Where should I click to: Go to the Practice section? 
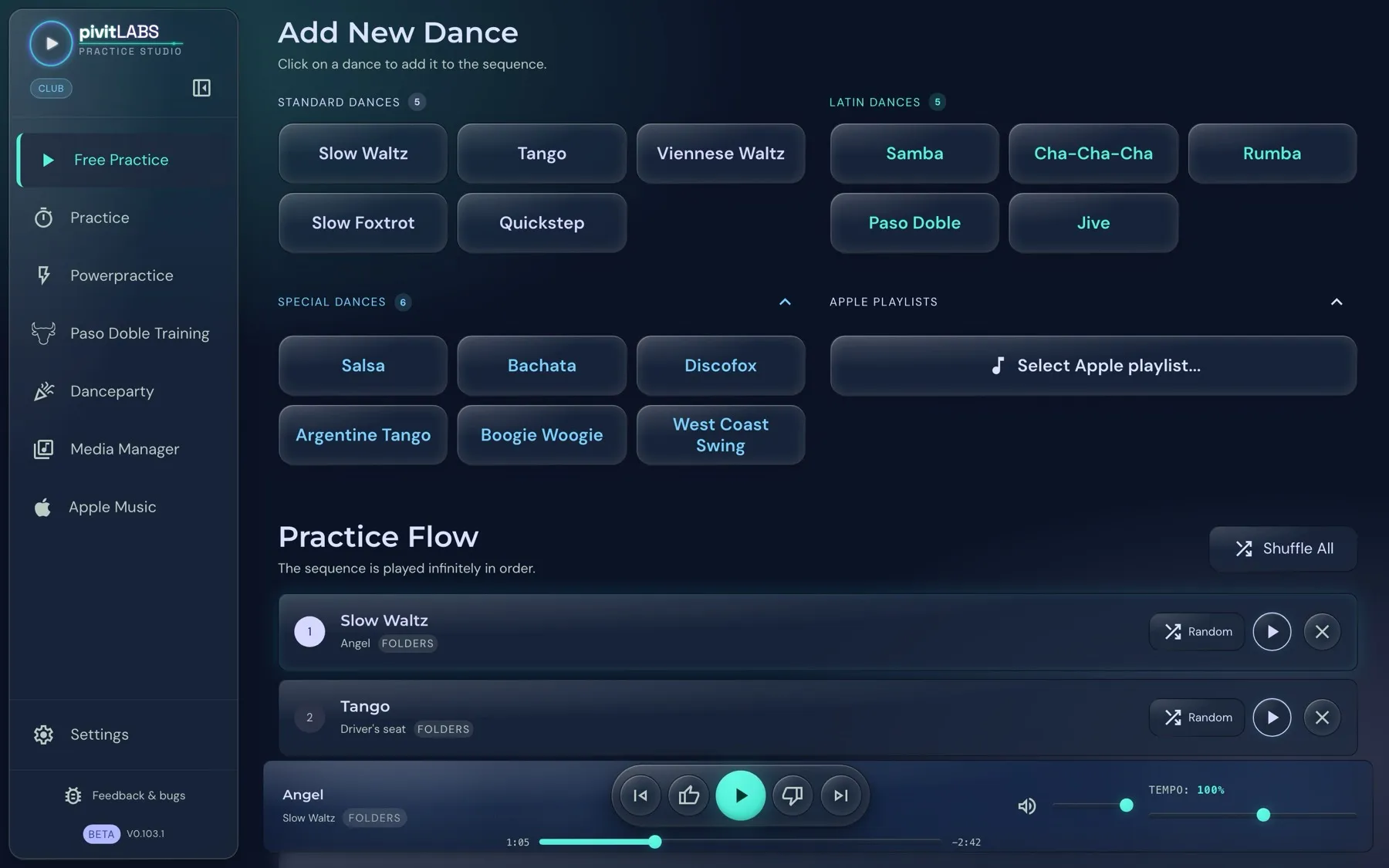123,218
